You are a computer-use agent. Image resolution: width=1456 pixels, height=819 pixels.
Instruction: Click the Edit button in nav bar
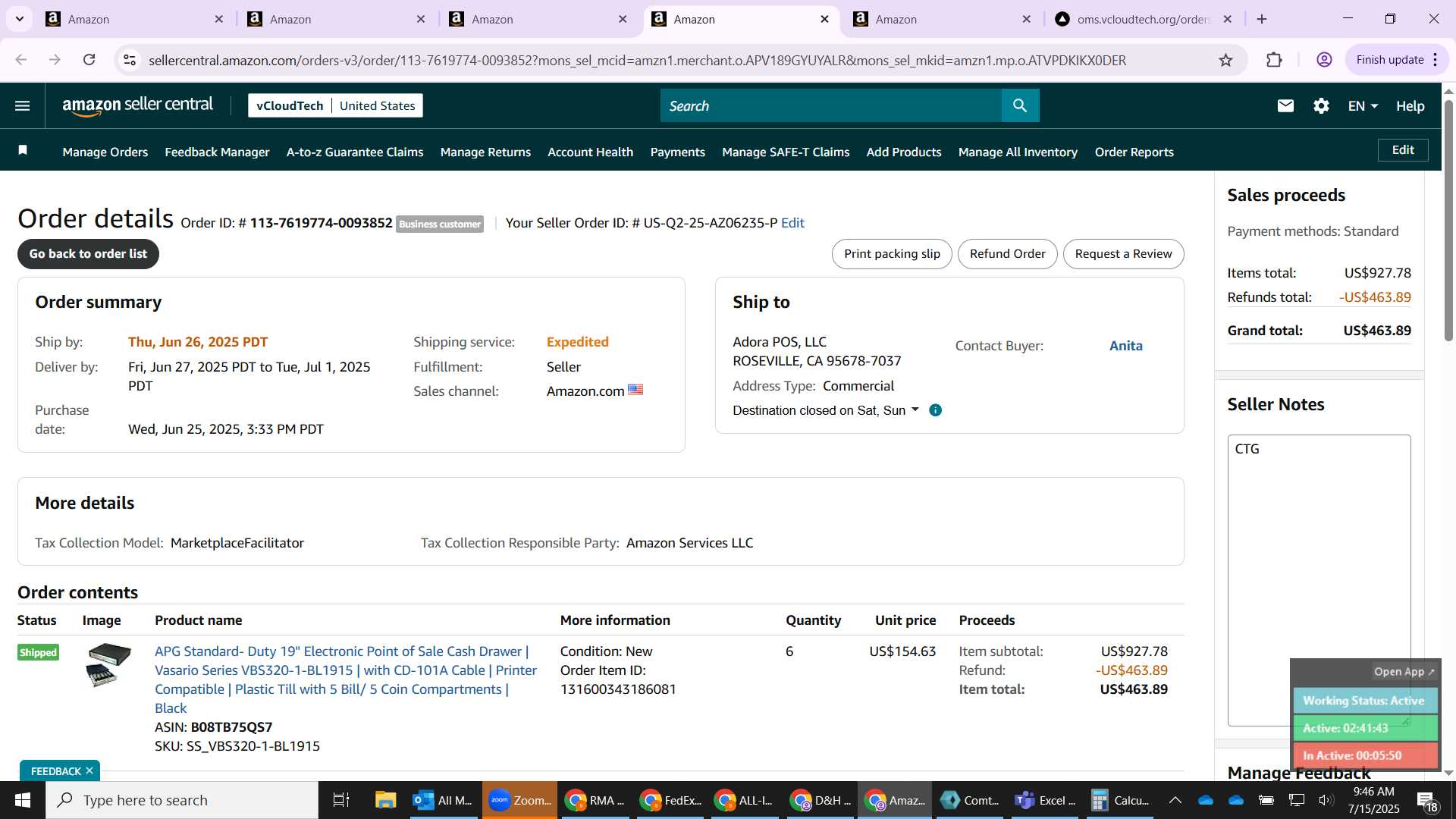pyautogui.click(x=1402, y=150)
